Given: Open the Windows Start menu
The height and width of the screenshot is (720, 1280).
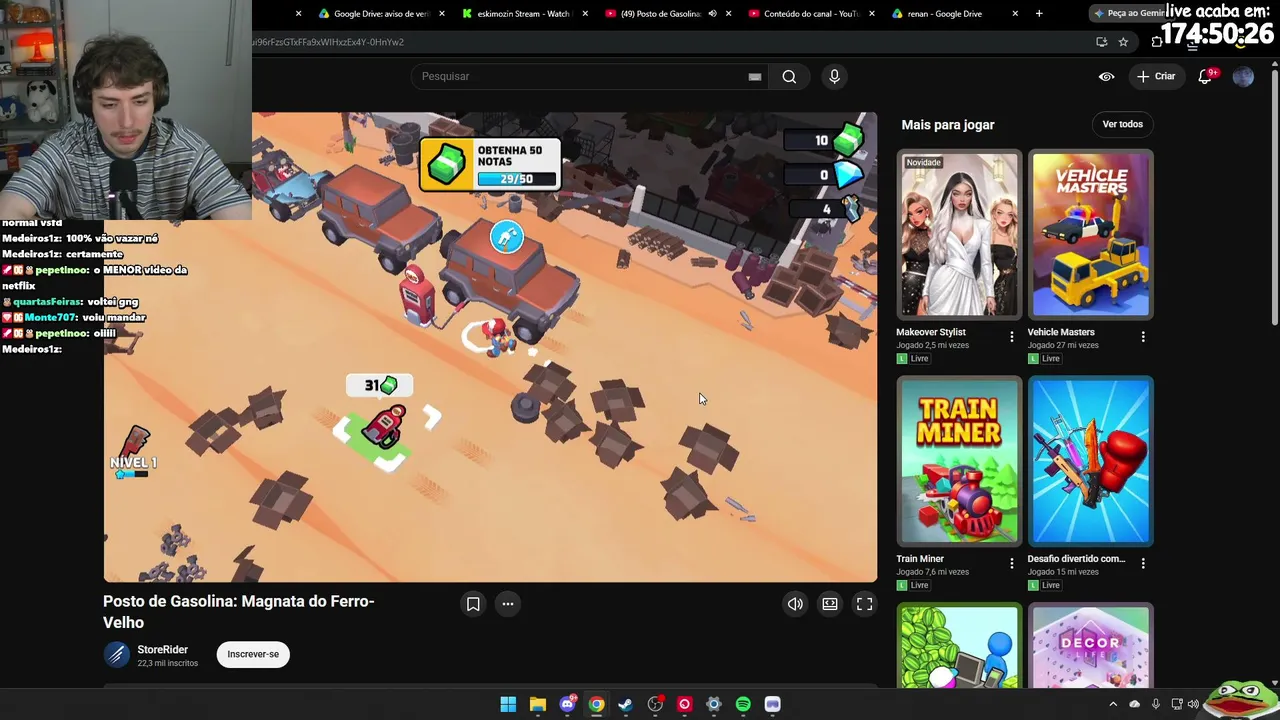Looking at the screenshot, I should 508,704.
